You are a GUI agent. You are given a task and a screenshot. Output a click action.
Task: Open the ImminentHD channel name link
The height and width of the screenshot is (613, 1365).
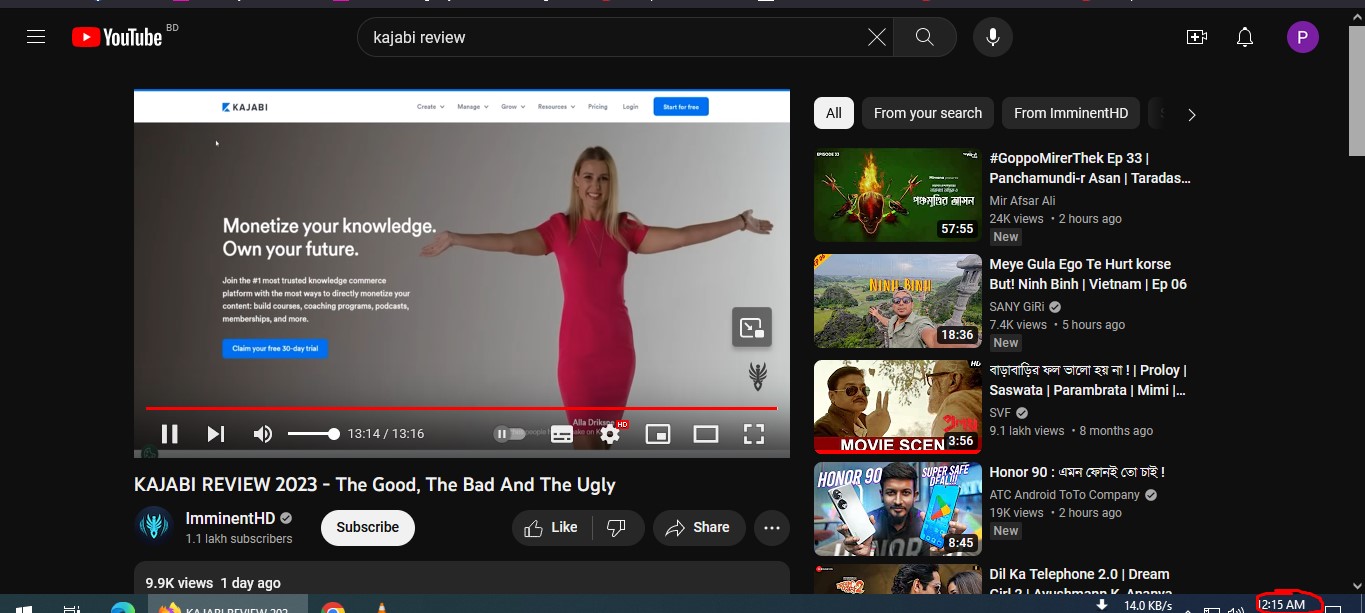(229, 518)
